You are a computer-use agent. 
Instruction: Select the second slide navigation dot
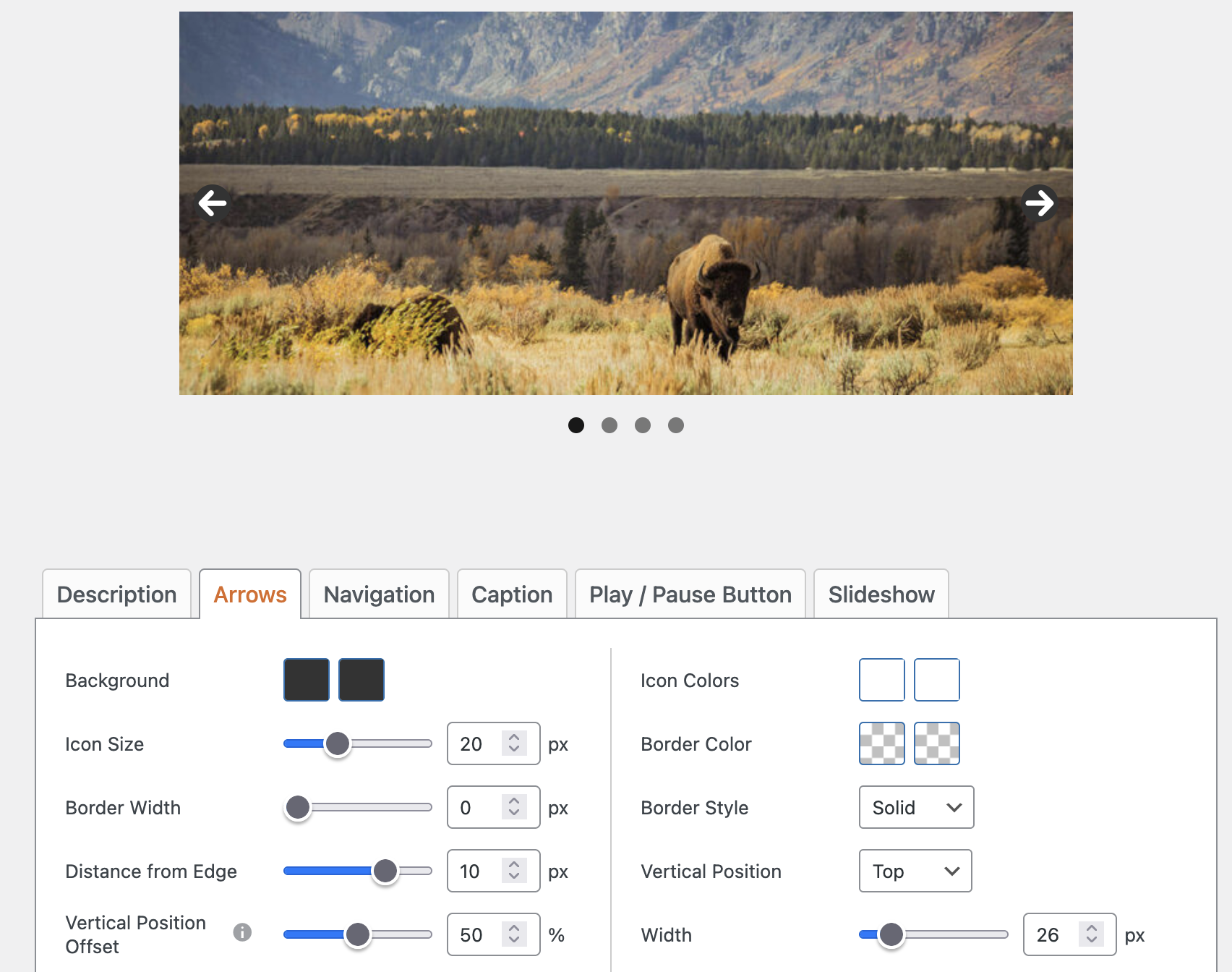[x=609, y=425]
